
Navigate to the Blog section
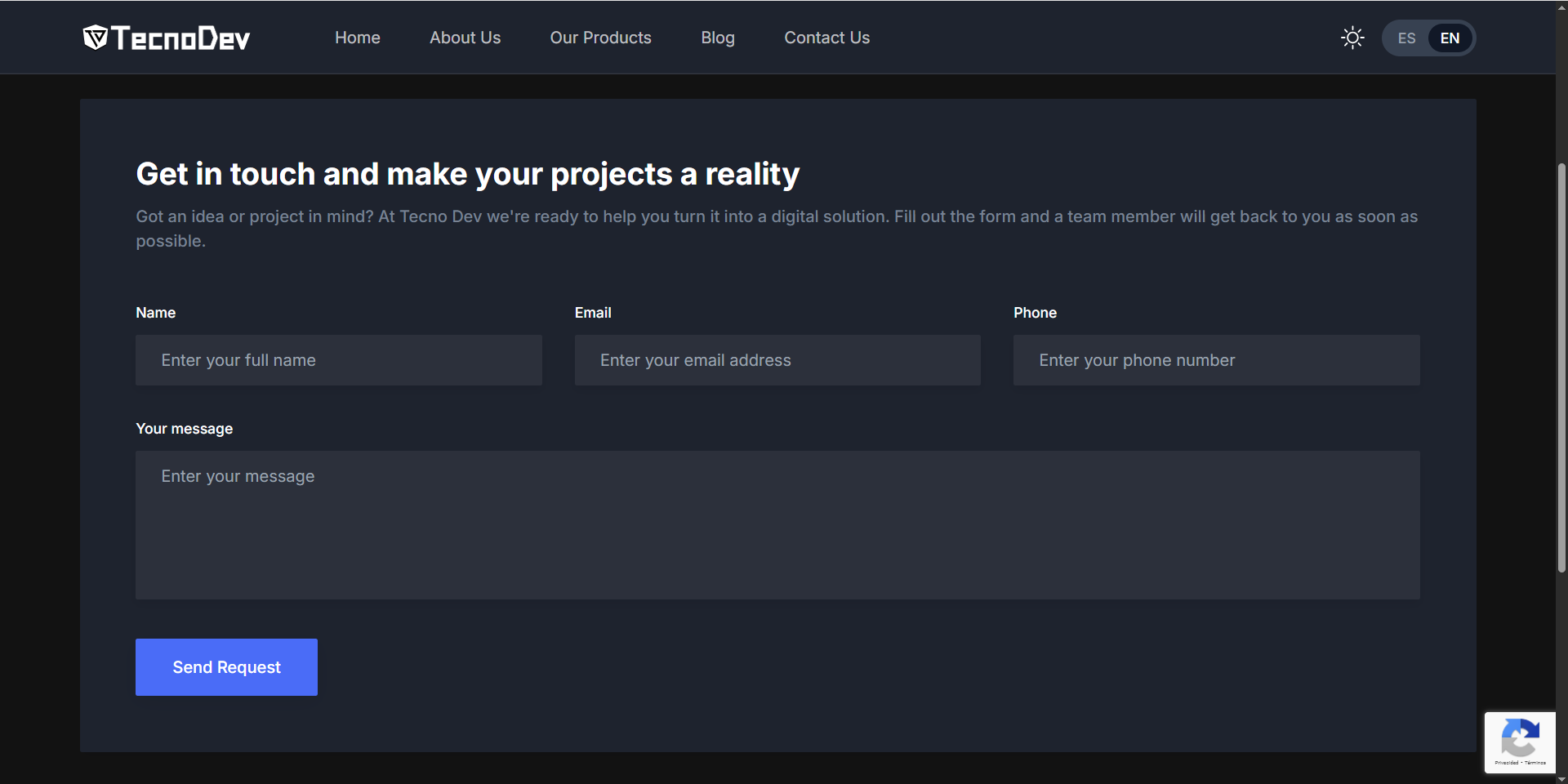click(717, 38)
